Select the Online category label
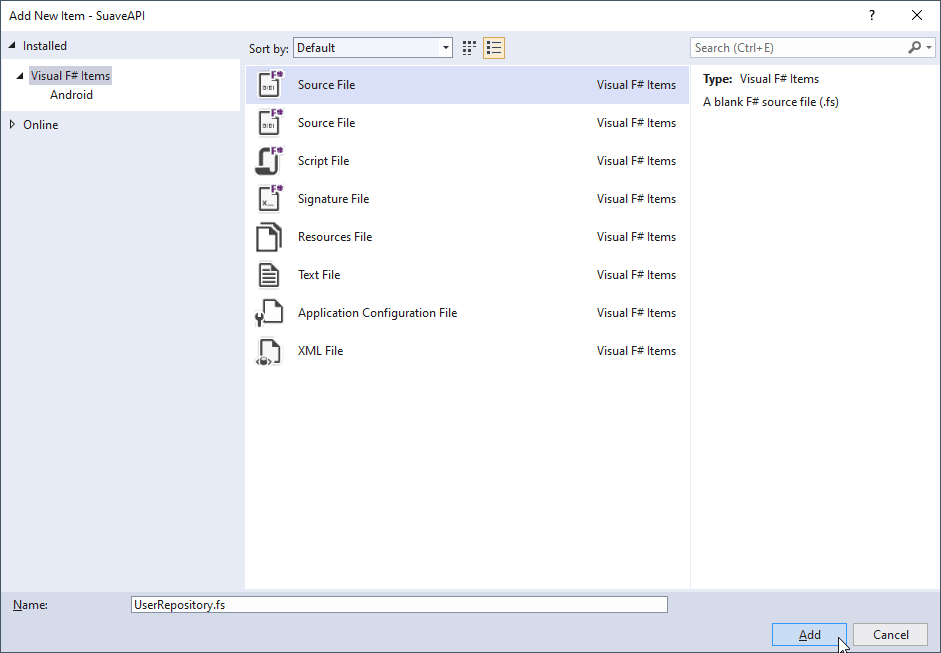The width and height of the screenshot is (941, 653). coord(41,125)
